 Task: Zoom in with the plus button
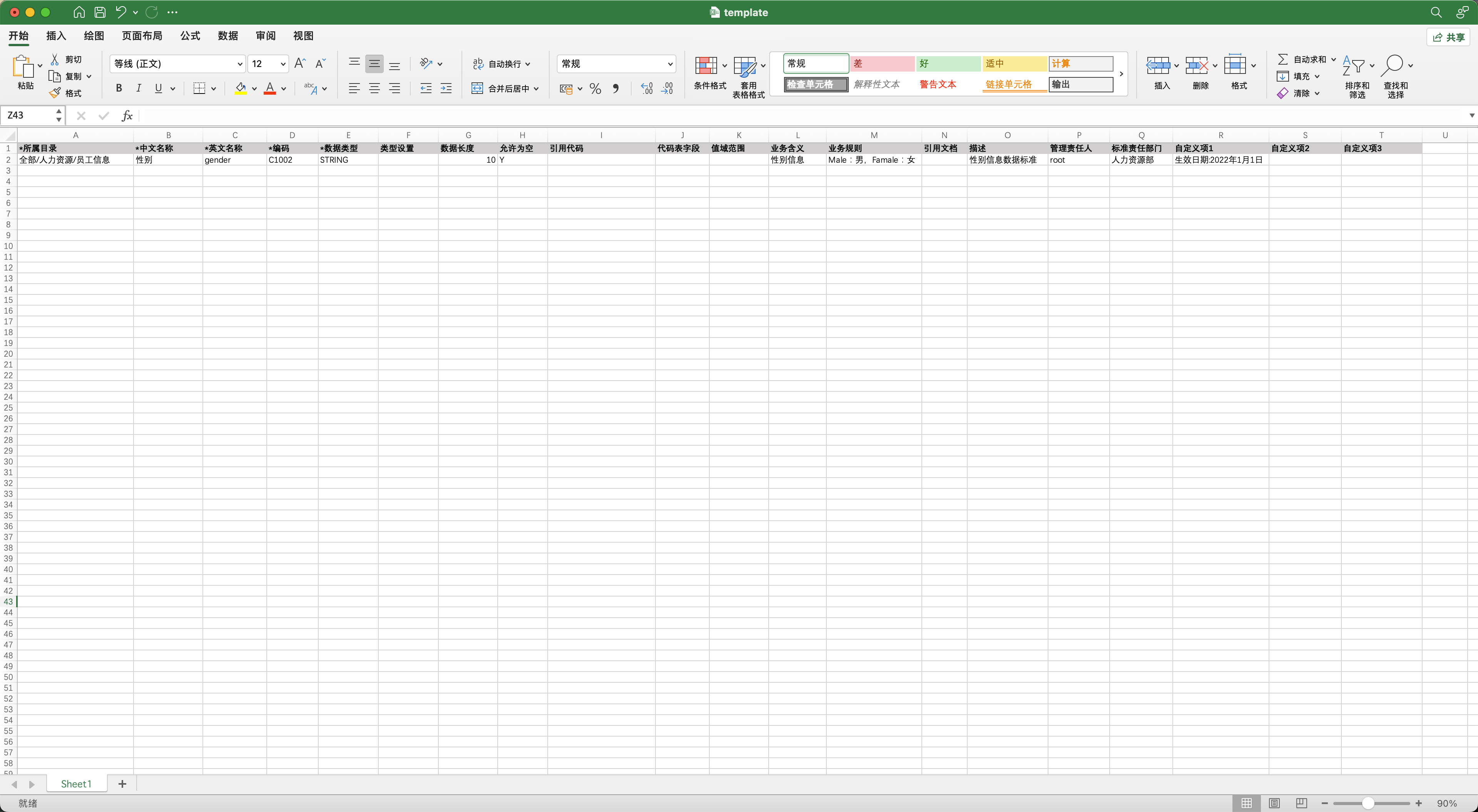coord(1418,803)
